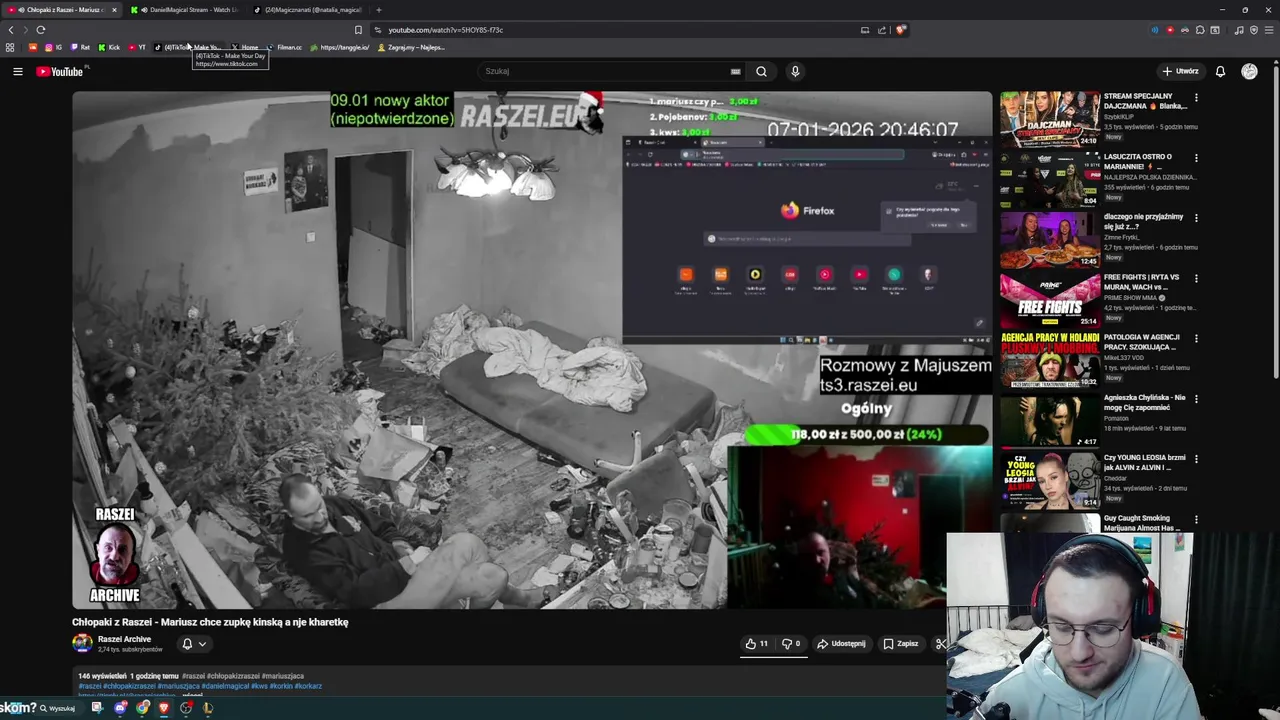Switch to DanielMagical Stream tab
This screenshot has width=1280, height=720.
coord(186,10)
